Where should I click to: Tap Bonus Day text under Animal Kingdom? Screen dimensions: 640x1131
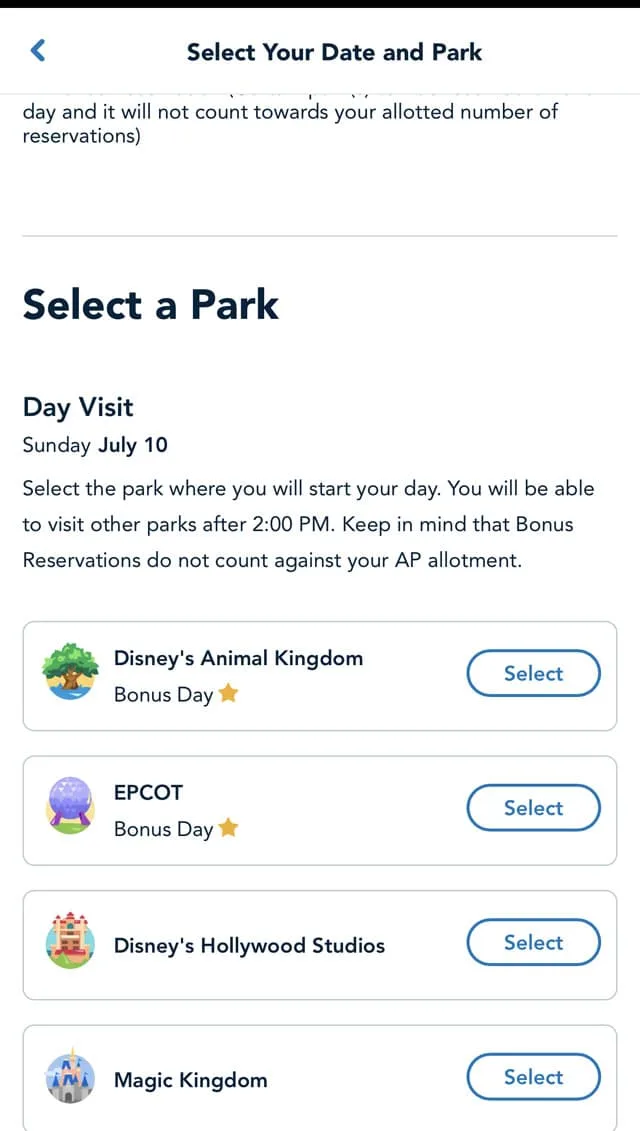click(x=163, y=695)
